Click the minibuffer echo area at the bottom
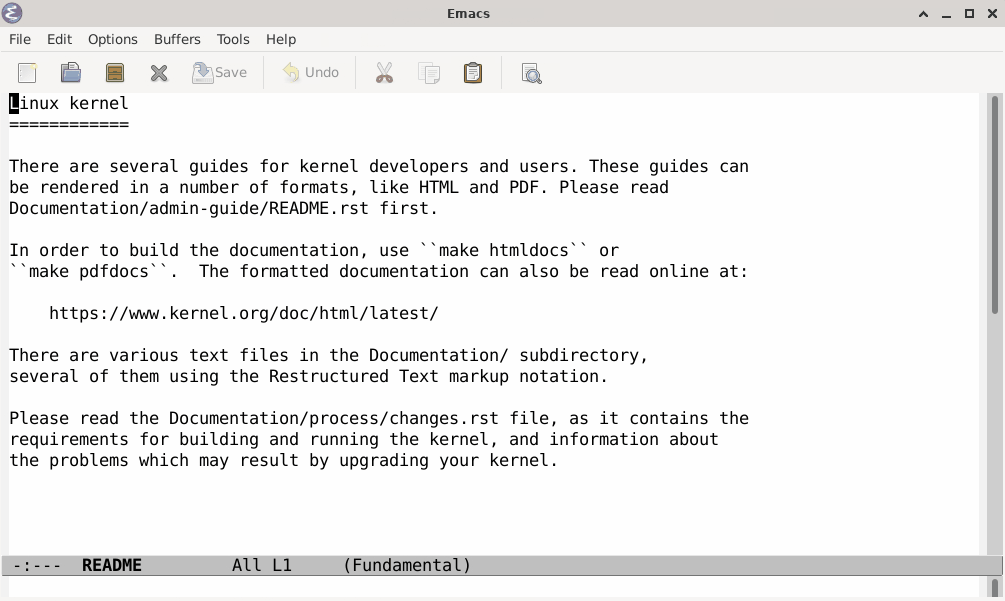1005x601 pixels. (x=494, y=588)
